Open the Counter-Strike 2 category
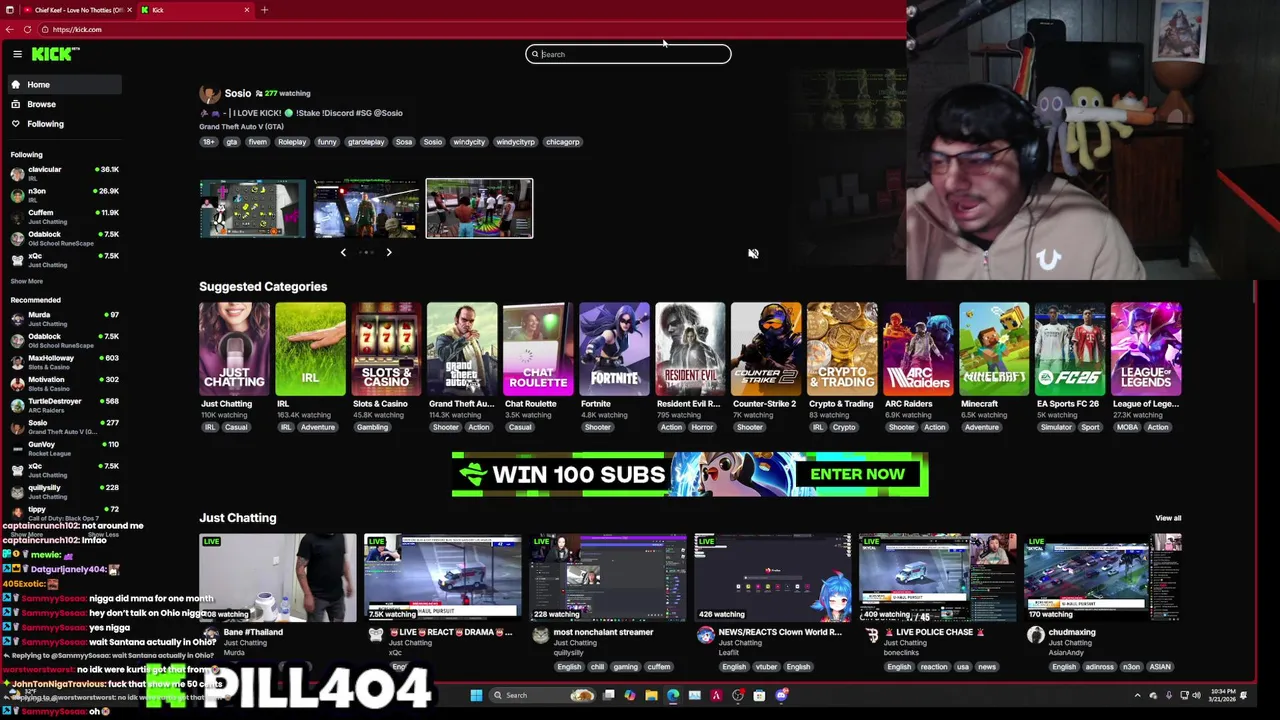Viewport: 1280px width, 720px height. 766,349
